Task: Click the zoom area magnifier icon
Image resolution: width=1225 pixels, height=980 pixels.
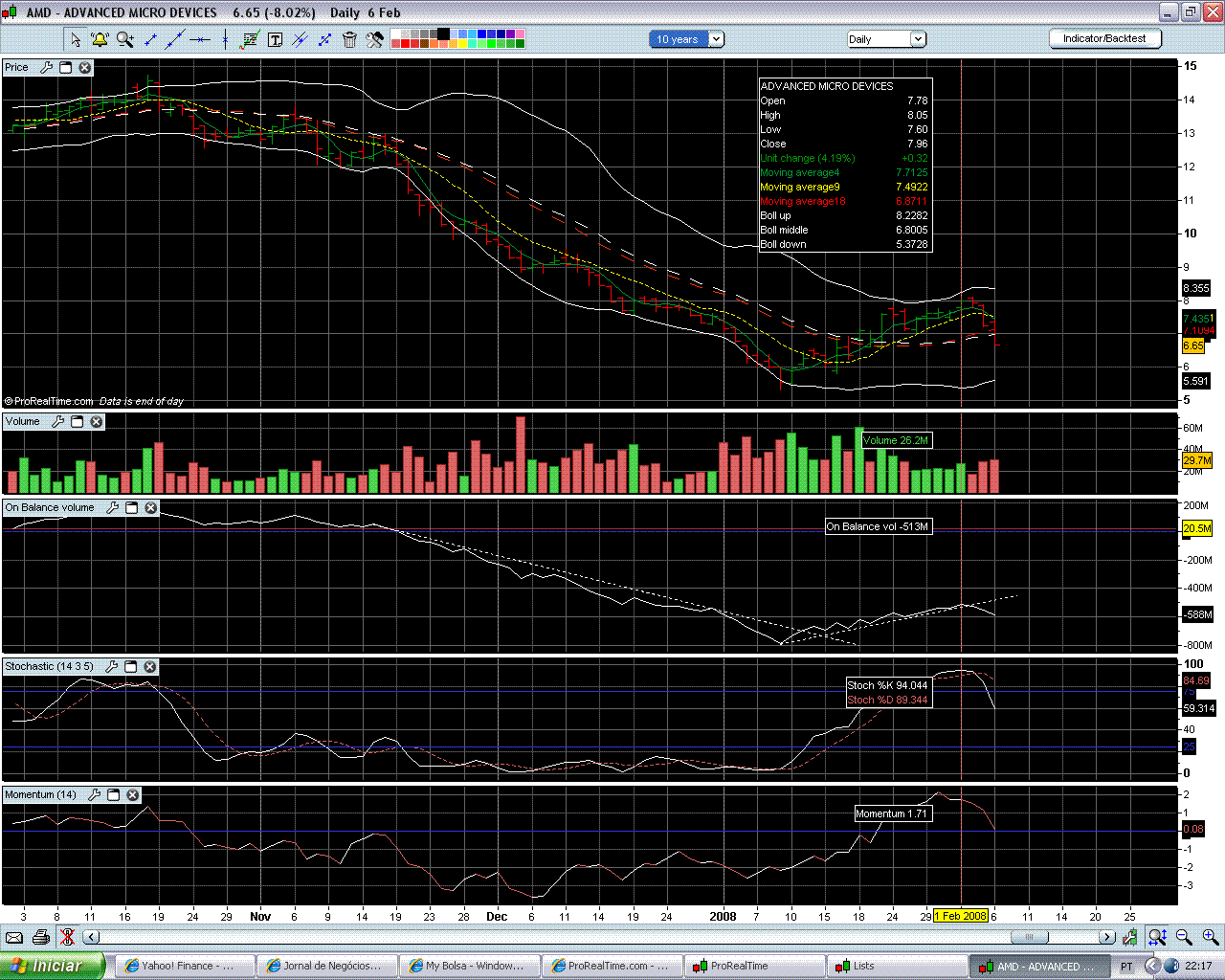Action: [1157, 937]
